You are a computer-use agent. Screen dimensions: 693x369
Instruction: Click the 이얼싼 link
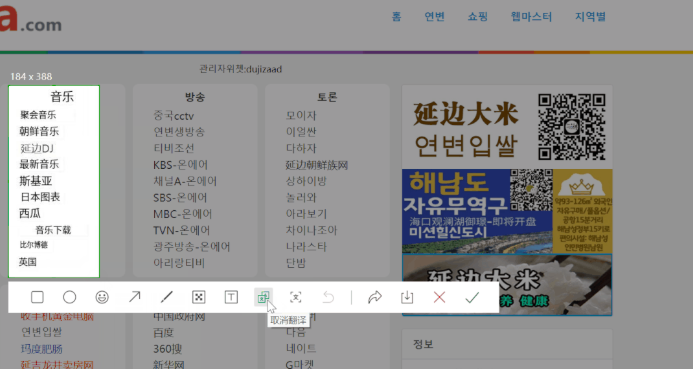pyautogui.click(x=301, y=132)
